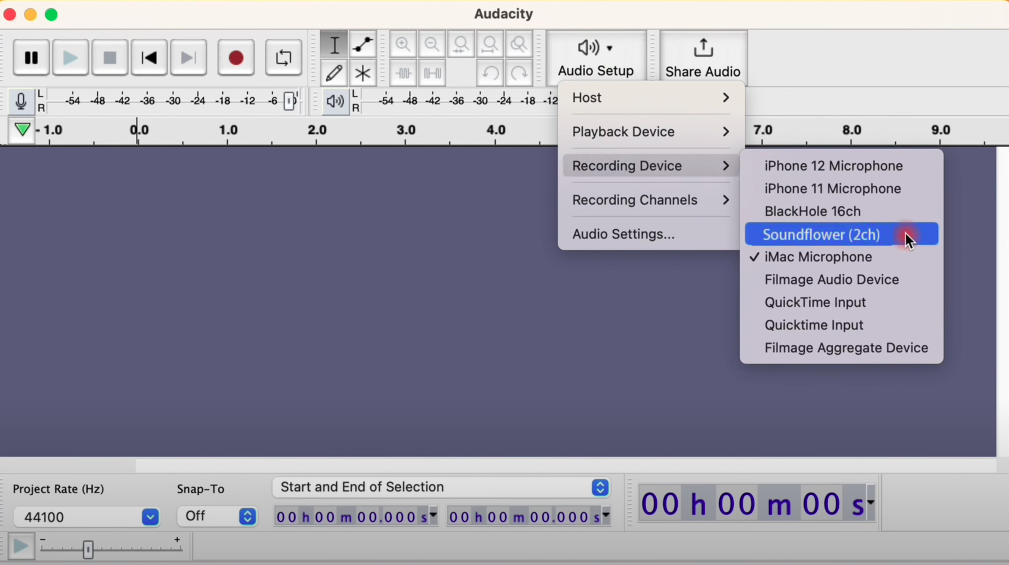
Task: Click the Audio Setup toolbar button
Action: pos(596,58)
